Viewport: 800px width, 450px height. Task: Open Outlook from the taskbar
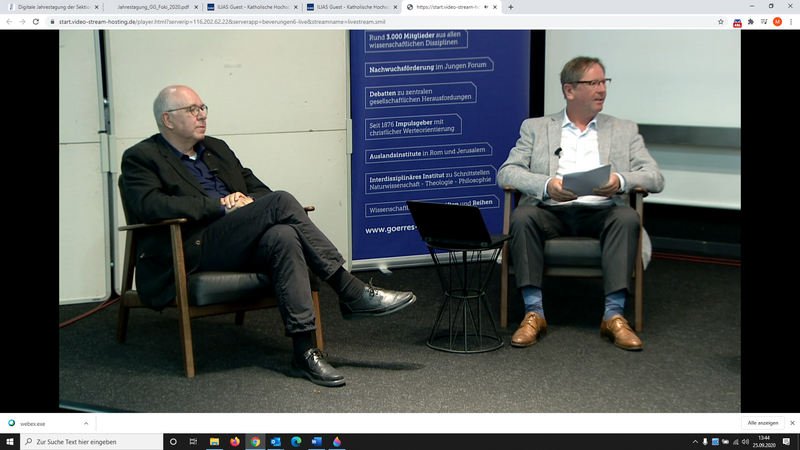(276, 441)
